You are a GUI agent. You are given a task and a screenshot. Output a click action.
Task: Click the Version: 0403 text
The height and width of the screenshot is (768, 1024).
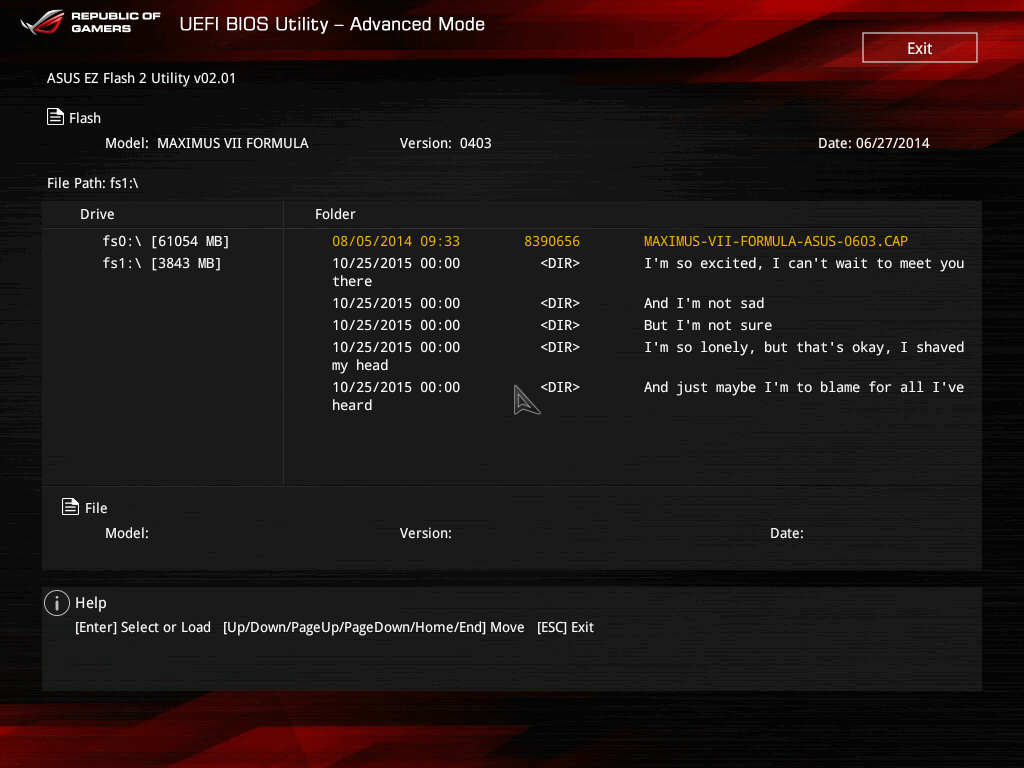tap(445, 143)
